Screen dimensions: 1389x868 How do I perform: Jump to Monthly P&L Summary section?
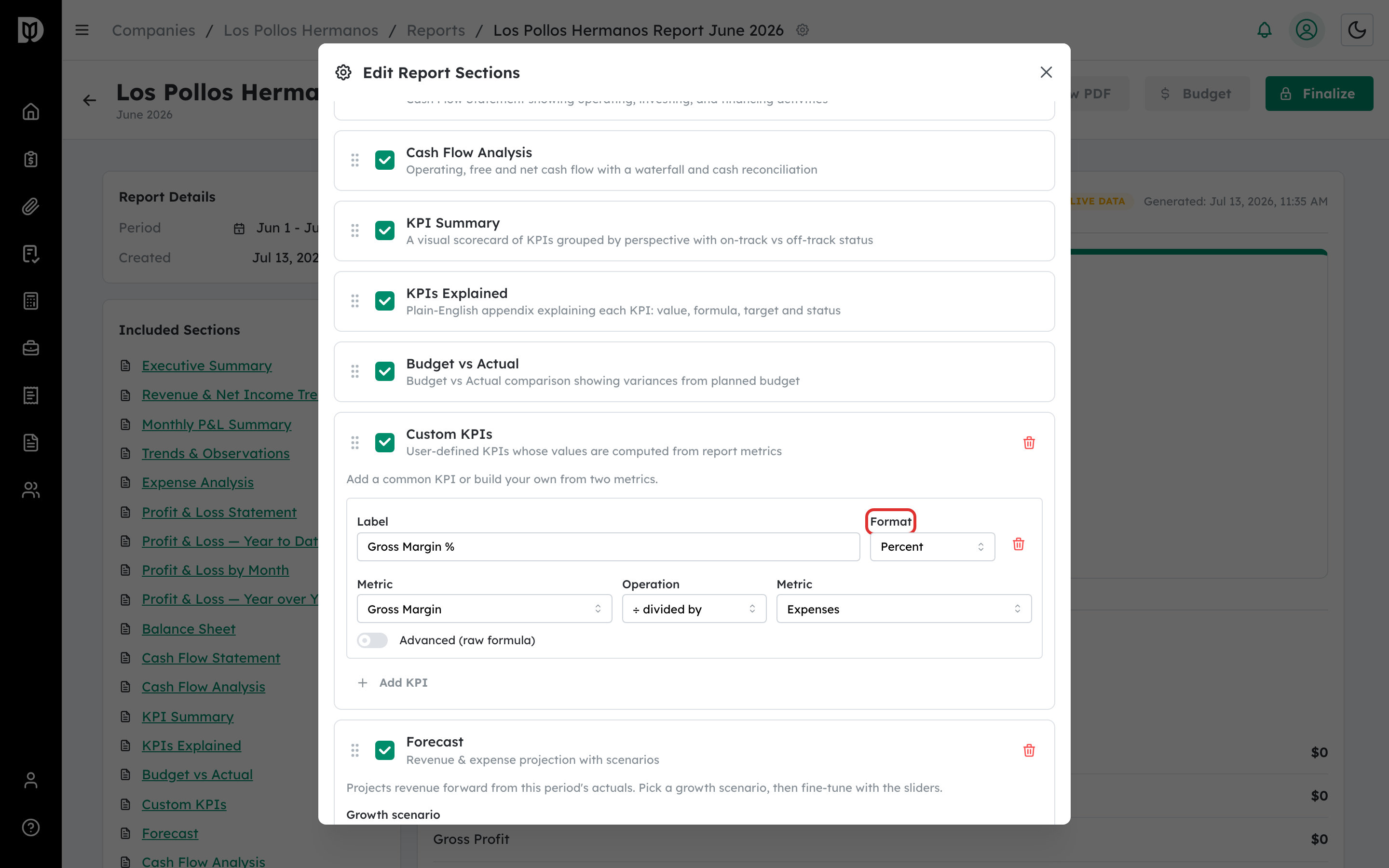(x=217, y=424)
